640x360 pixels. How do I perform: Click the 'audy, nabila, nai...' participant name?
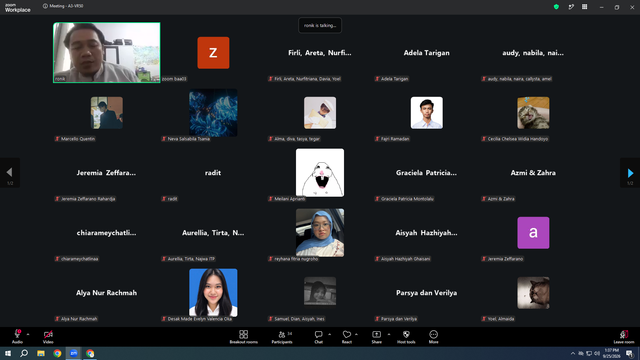click(533, 53)
